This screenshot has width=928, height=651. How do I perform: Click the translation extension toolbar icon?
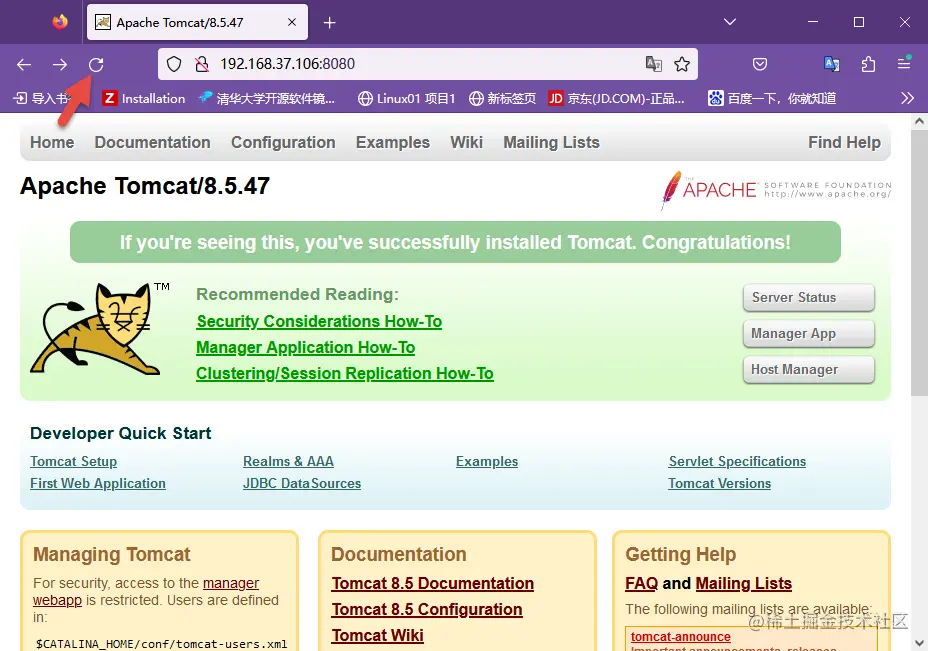click(832, 64)
